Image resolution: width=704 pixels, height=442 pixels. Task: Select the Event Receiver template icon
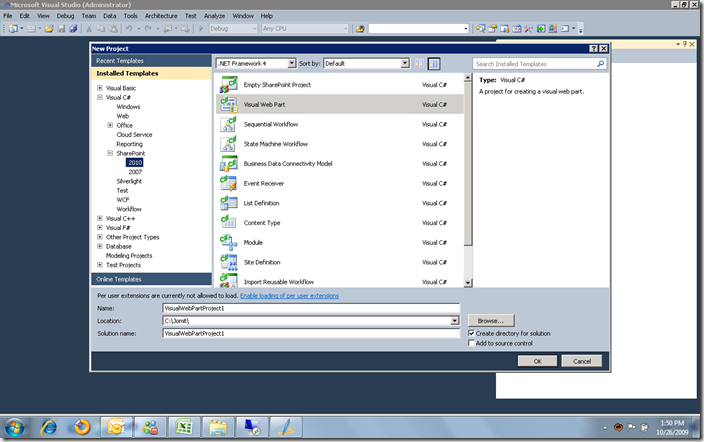(229, 183)
